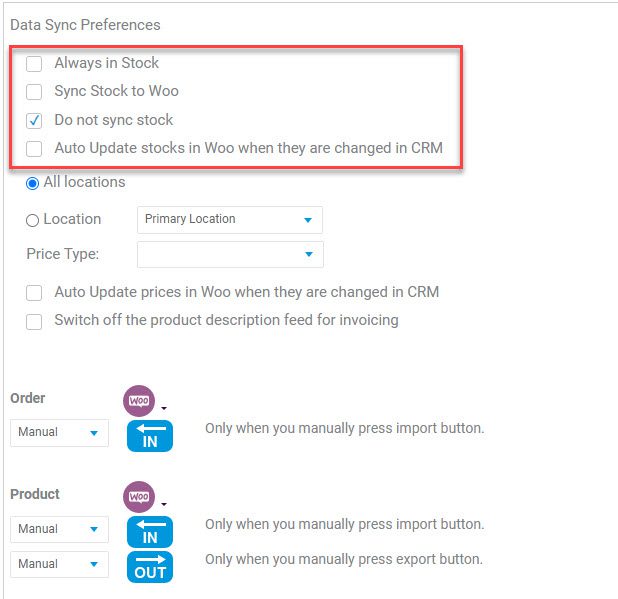Screen dimensions: 618x599
Task: Open the Product export Manual dropdown
Action: (60, 564)
